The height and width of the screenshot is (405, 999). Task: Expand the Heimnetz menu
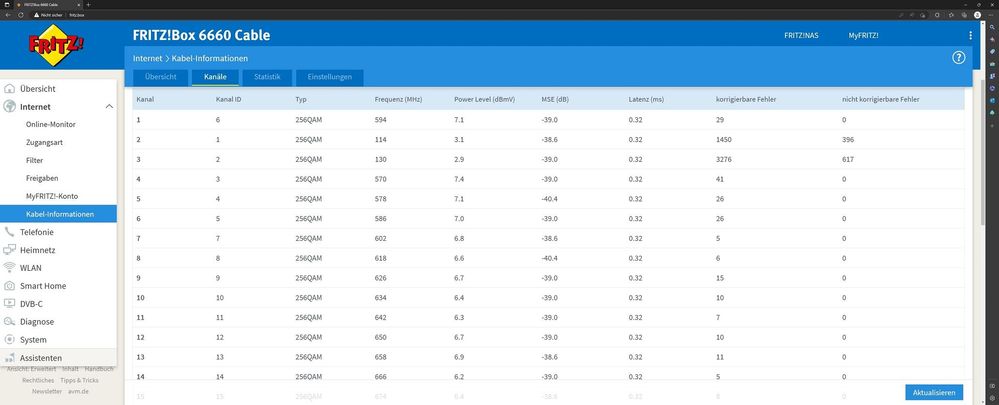59,250
